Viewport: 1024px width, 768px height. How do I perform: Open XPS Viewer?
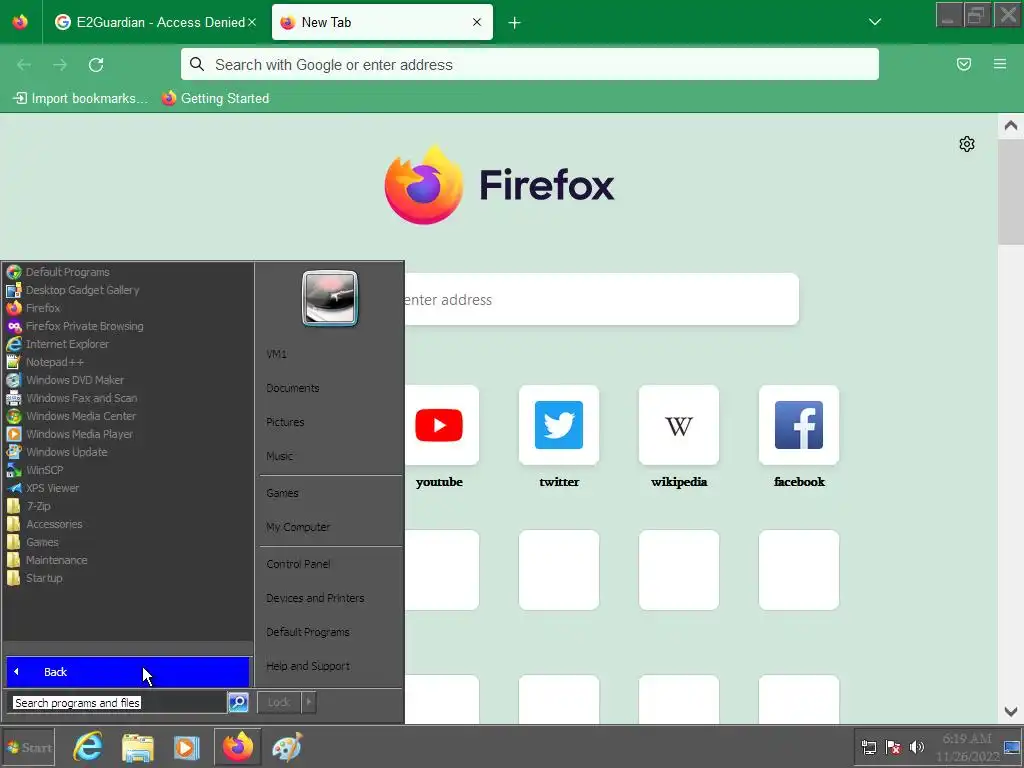click(x=52, y=488)
